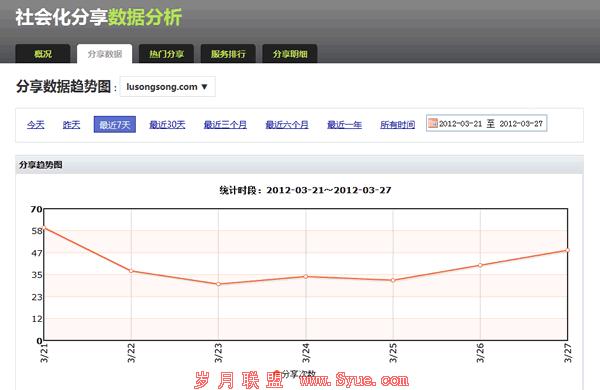This screenshot has width=600, height=390.
Task: Click the 分享次数 legend marker below chart
Action: pos(277,373)
